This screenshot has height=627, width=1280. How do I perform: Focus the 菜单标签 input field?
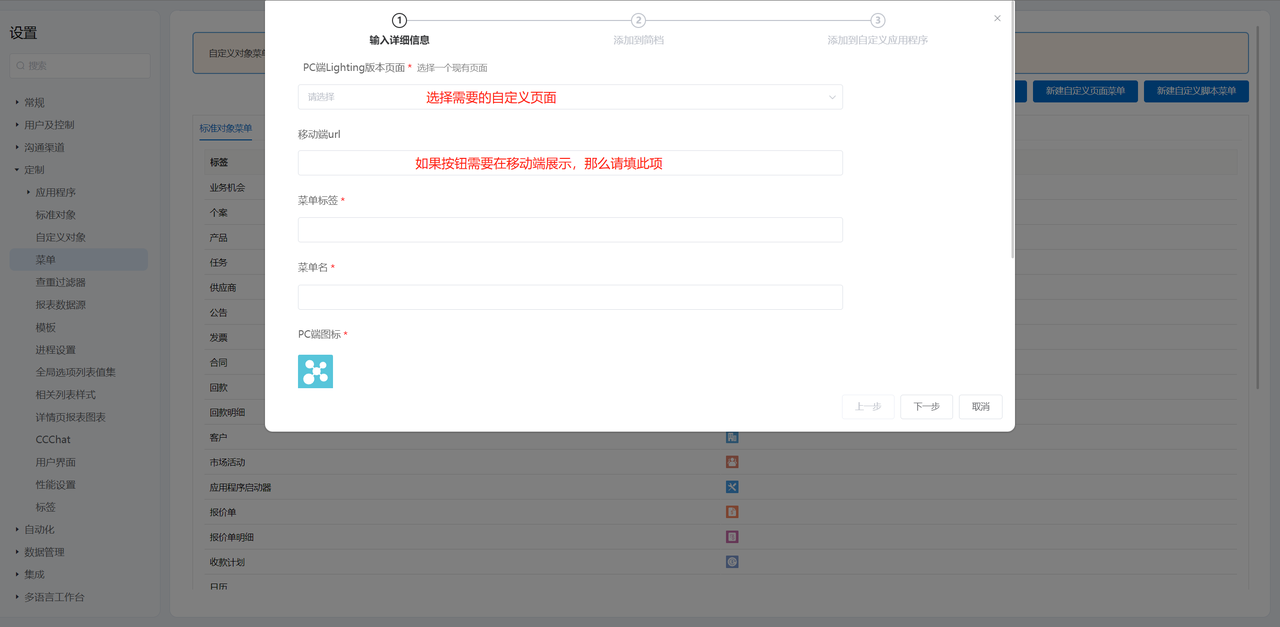click(x=570, y=230)
